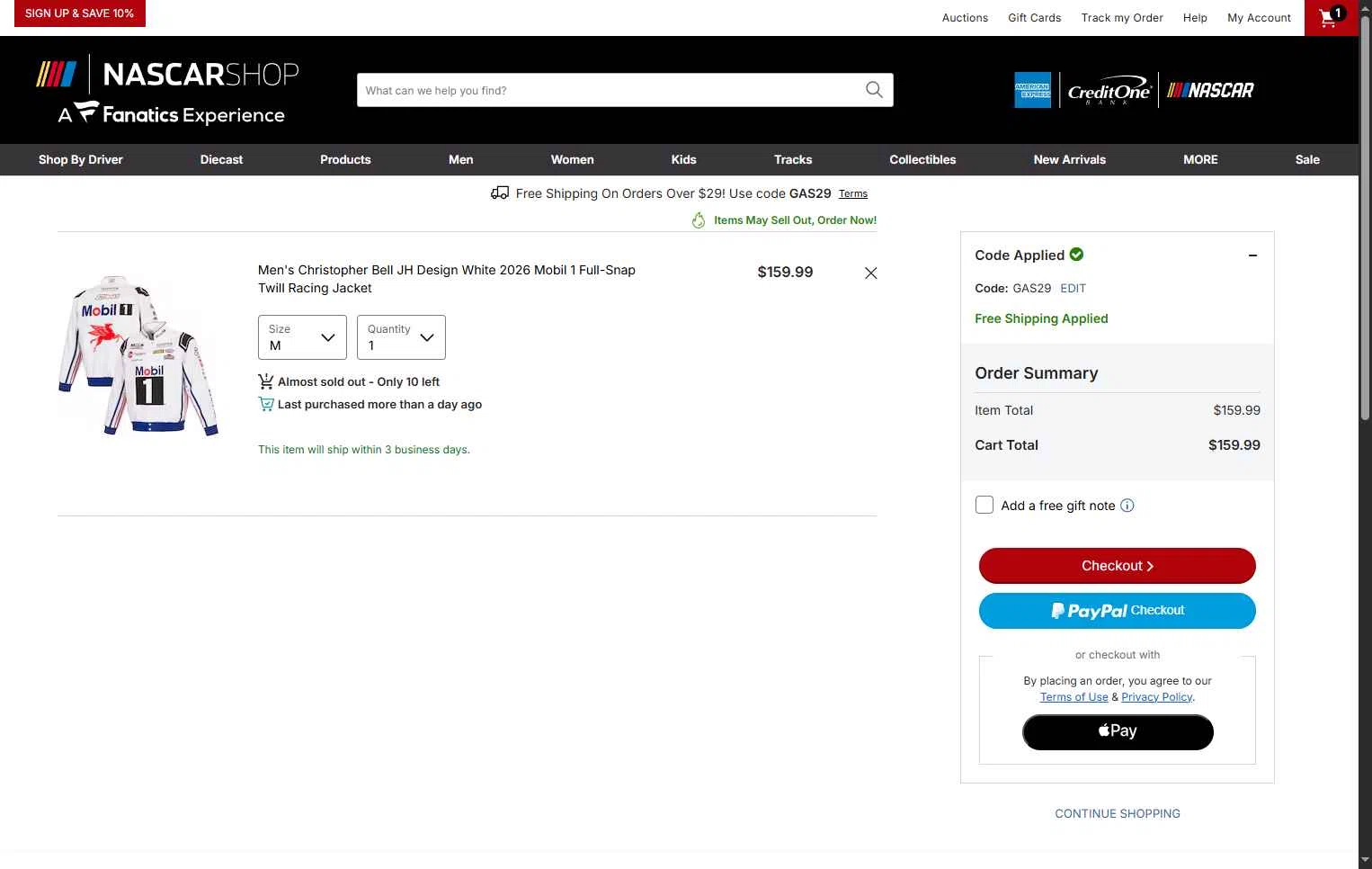Click the NASCAR sponsor logo

[x=1210, y=90]
